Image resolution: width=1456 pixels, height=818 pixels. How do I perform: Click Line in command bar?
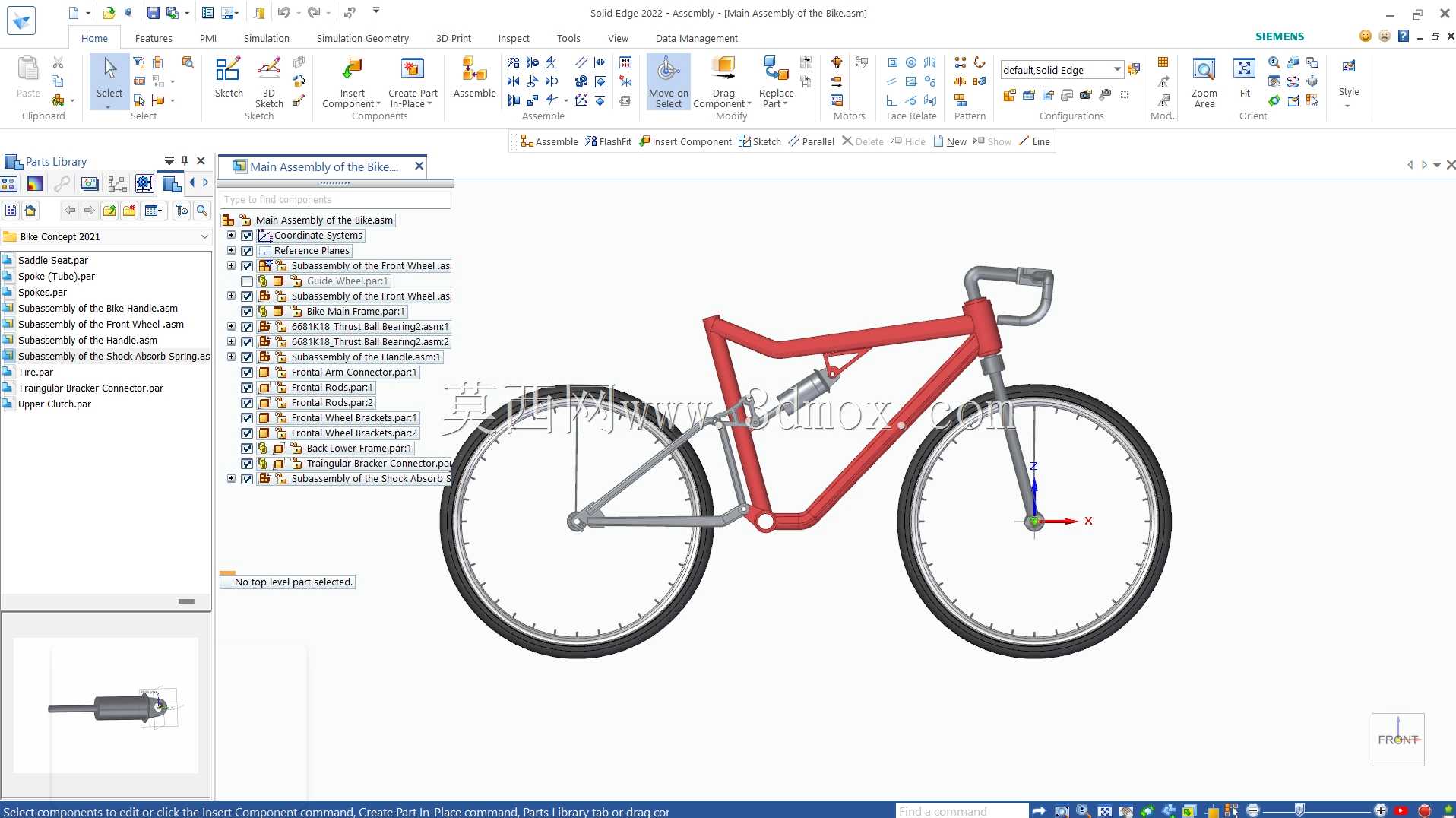(x=1034, y=141)
